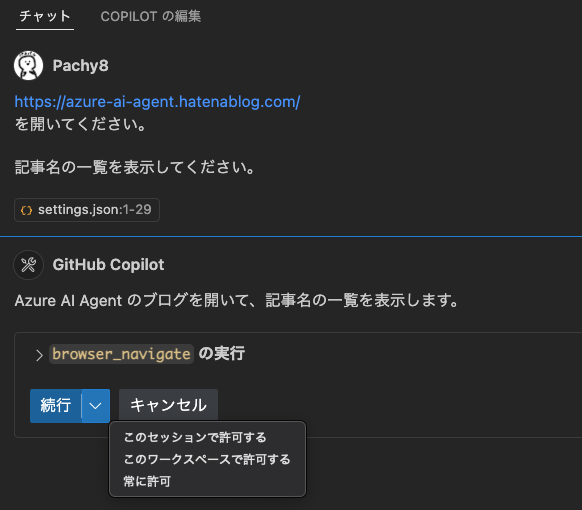
Task: Open the 続行 button dropdown arrow
Action: coord(96,406)
